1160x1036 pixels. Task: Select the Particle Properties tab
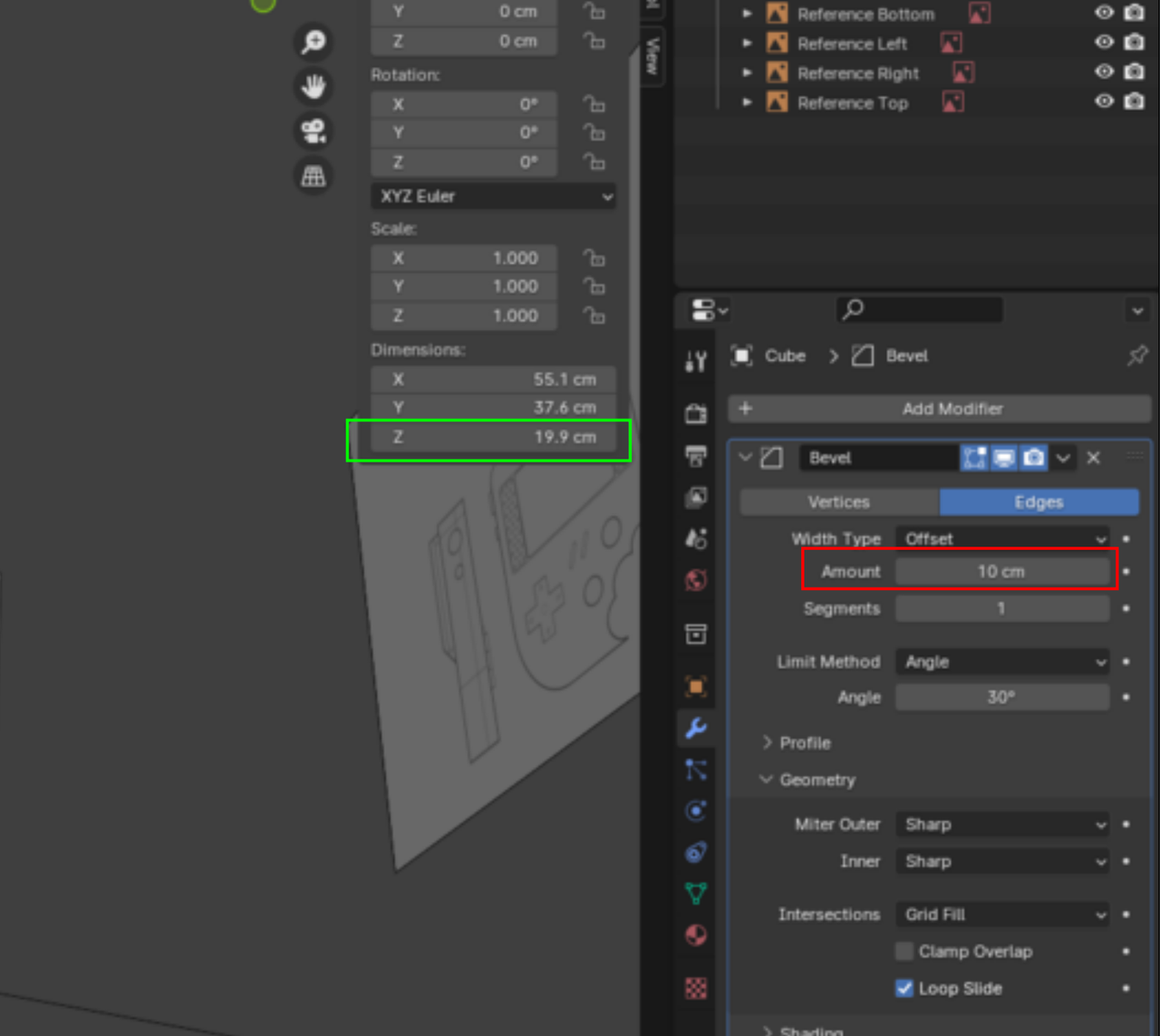coord(696,770)
